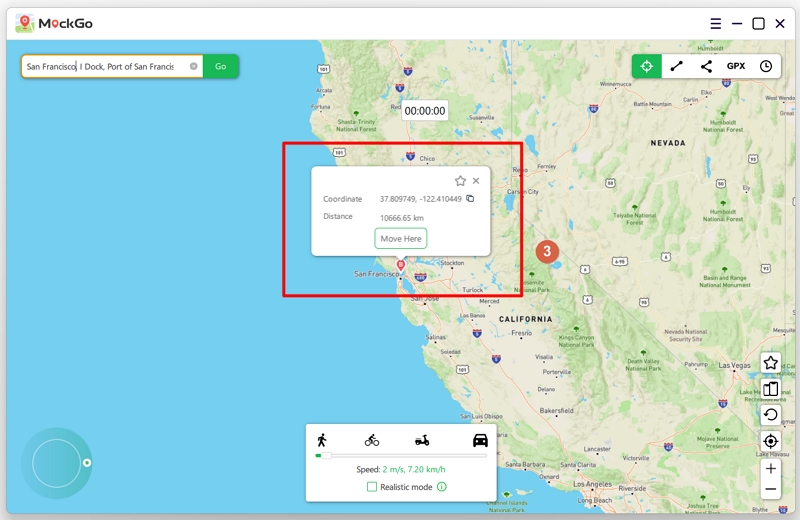The image size is (800, 520).
Task: Center map on current location
Action: pos(770,441)
